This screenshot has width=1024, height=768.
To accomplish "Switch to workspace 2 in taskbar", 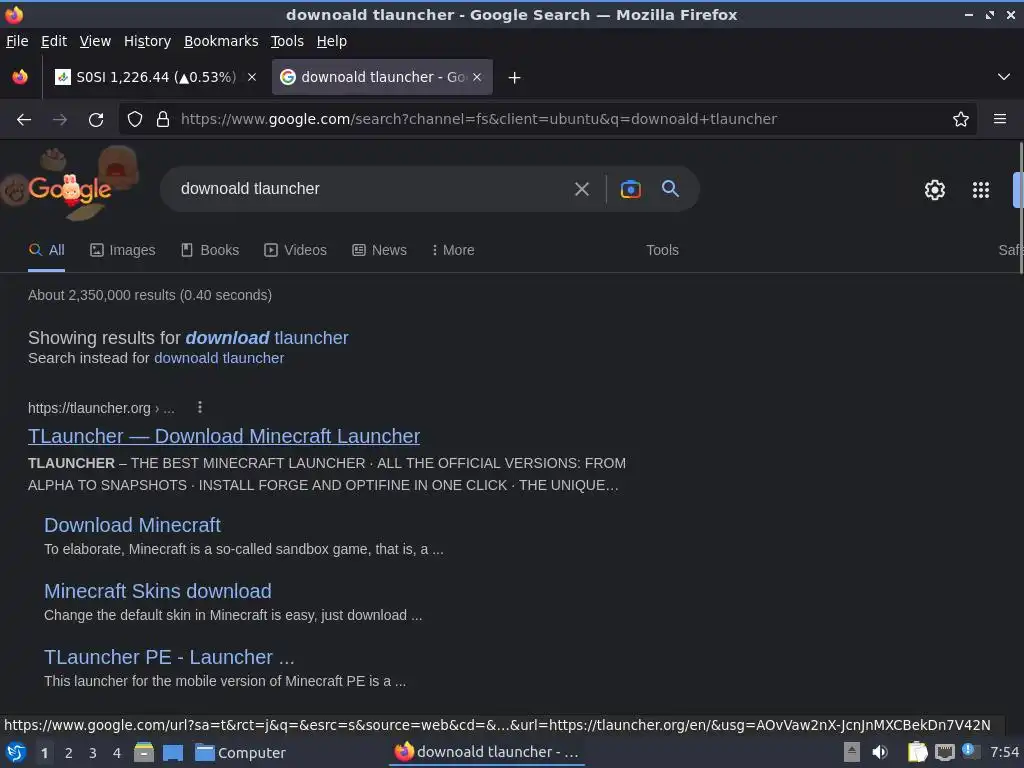I will (69, 753).
